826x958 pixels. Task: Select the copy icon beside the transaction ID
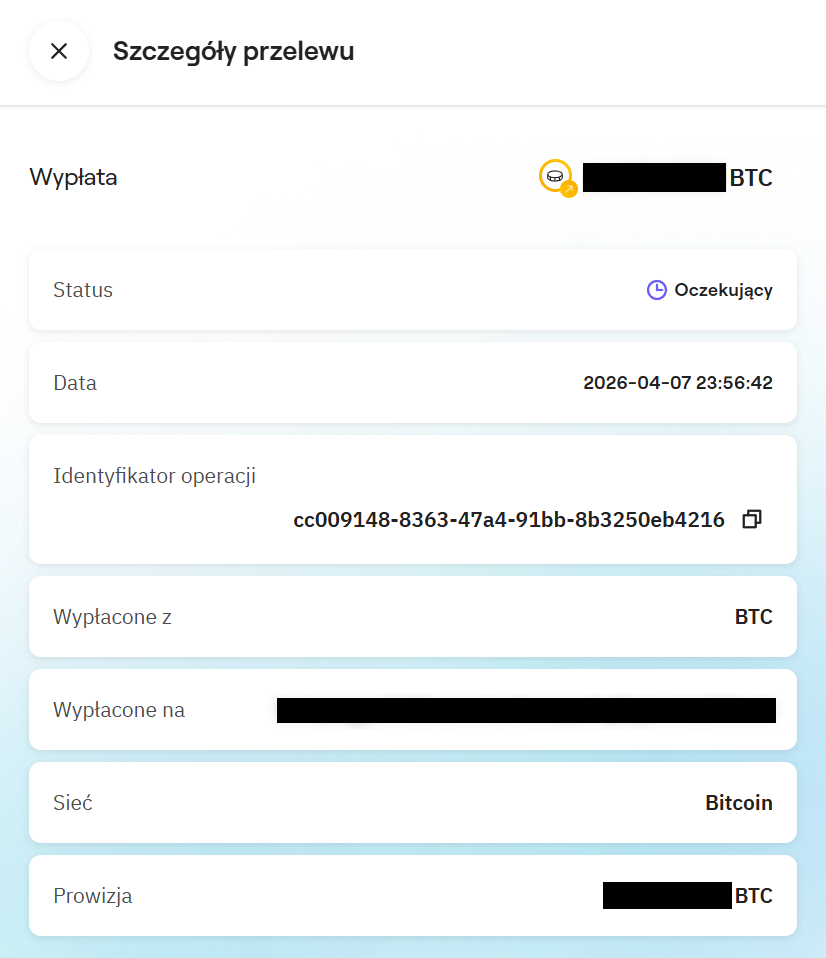click(751, 519)
